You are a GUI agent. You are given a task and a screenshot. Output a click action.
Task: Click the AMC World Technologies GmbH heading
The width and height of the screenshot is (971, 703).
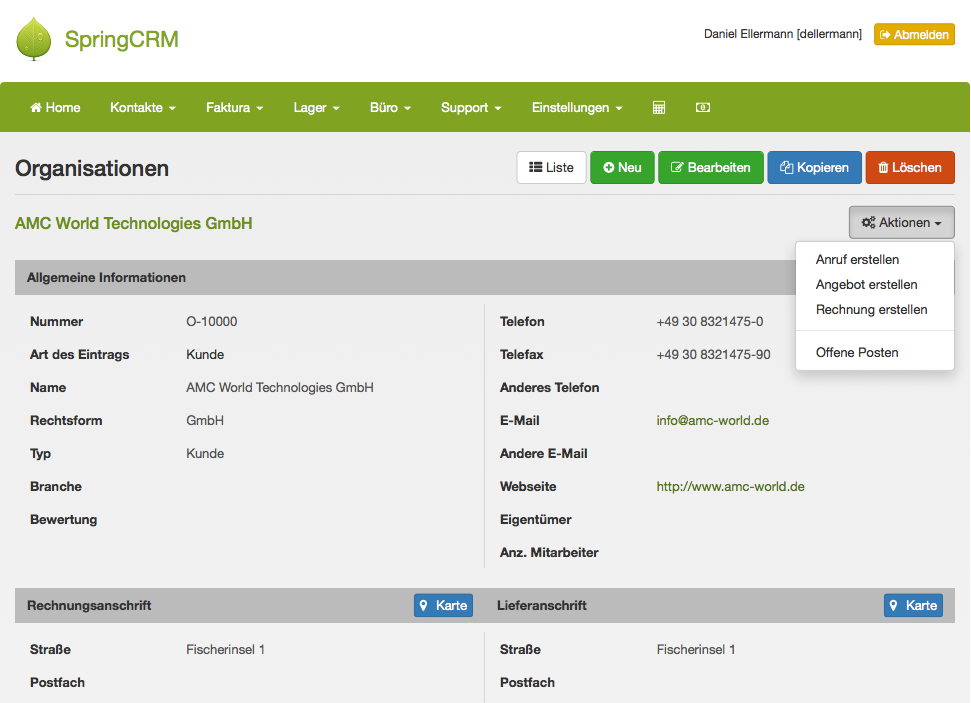pos(134,223)
